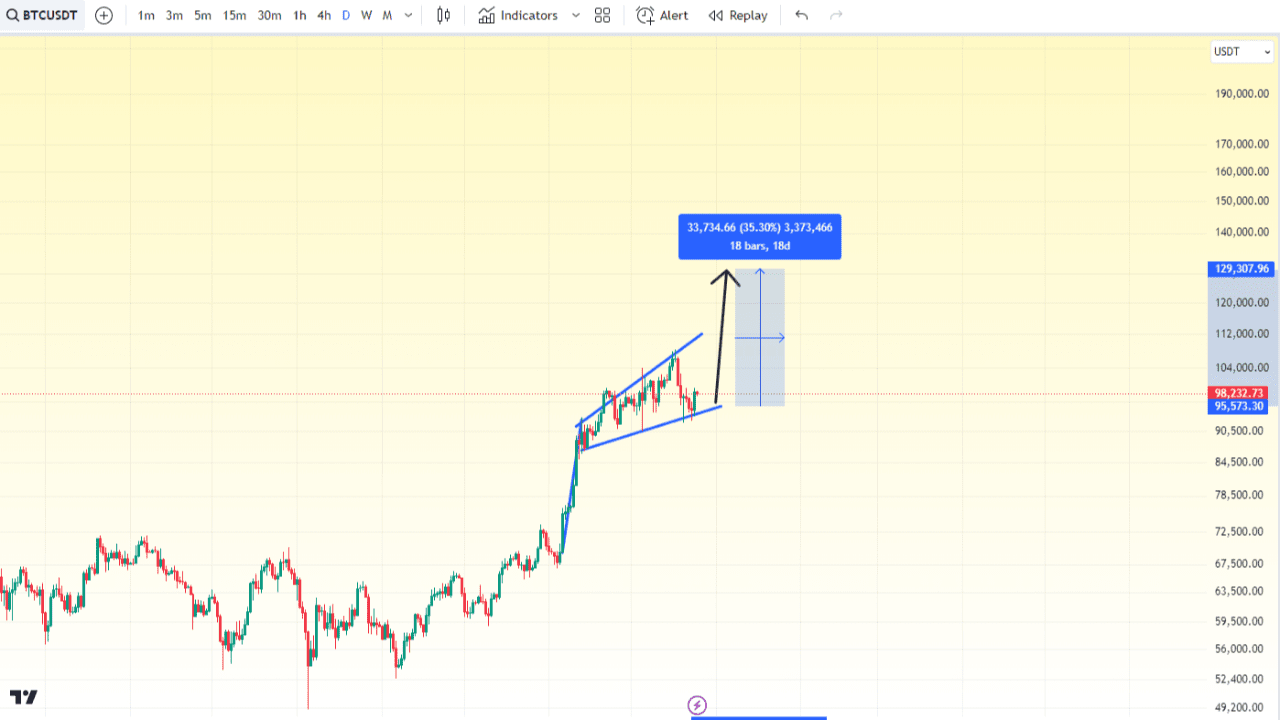
Task: Switch to 4h timeframe
Action: (324, 15)
